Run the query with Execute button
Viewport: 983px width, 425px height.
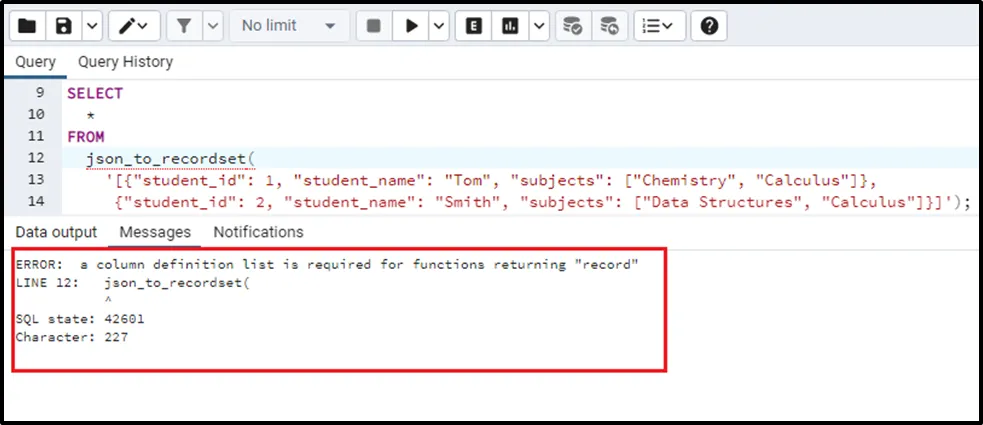click(x=411, y=26)
